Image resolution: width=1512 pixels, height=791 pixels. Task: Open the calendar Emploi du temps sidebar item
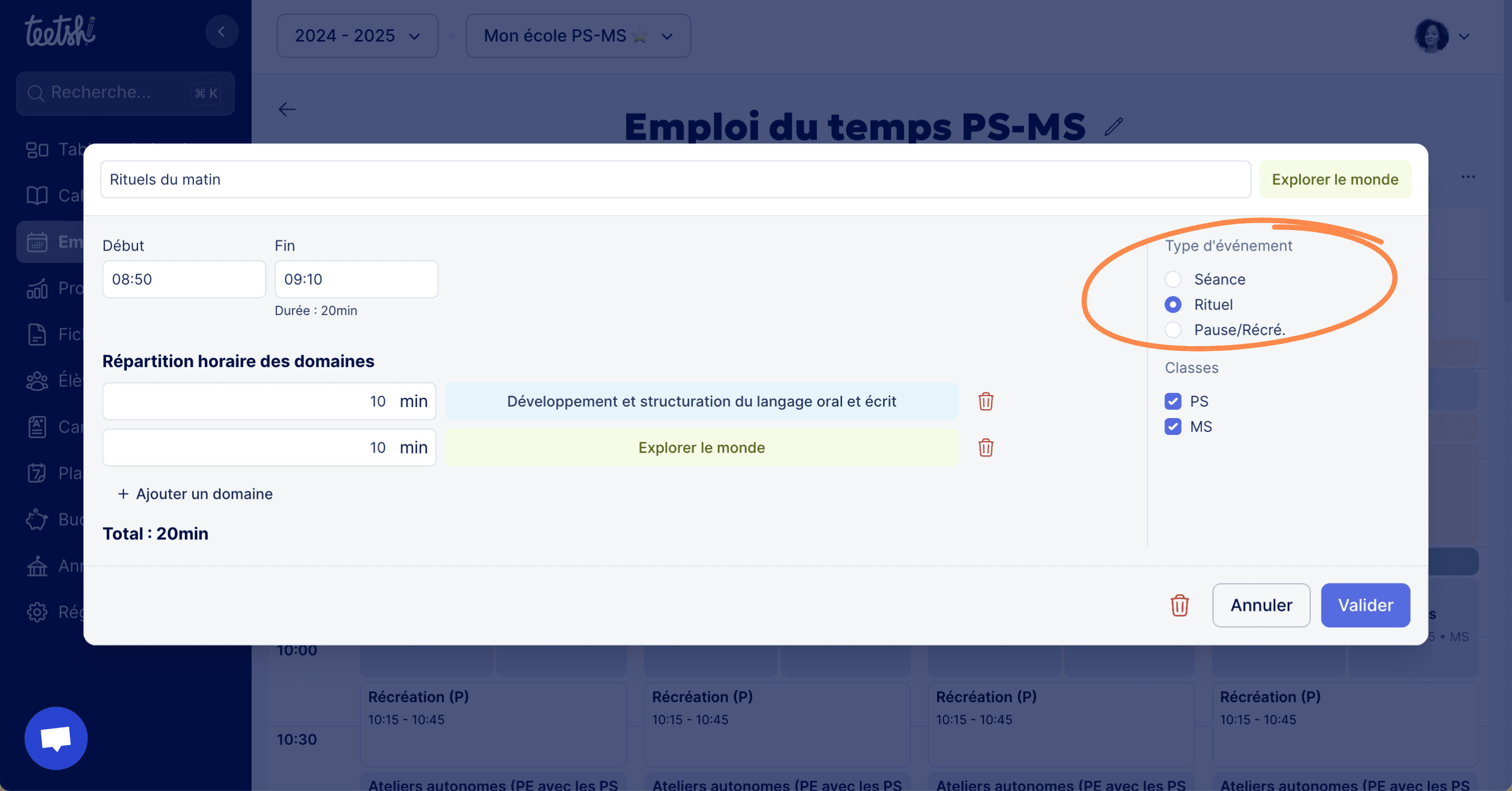tap(50, 242)
